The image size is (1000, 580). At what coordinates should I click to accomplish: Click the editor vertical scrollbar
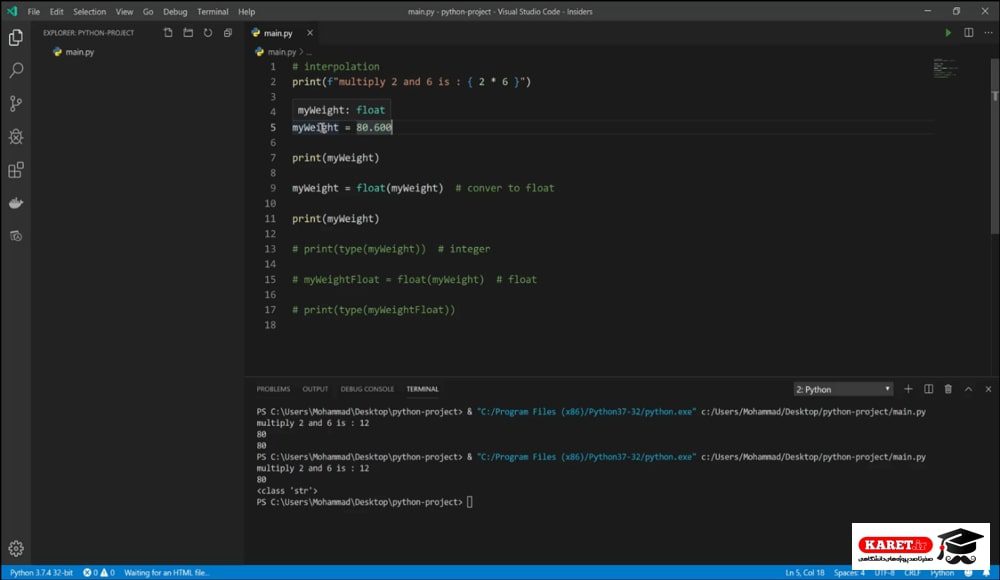[995, 147]
